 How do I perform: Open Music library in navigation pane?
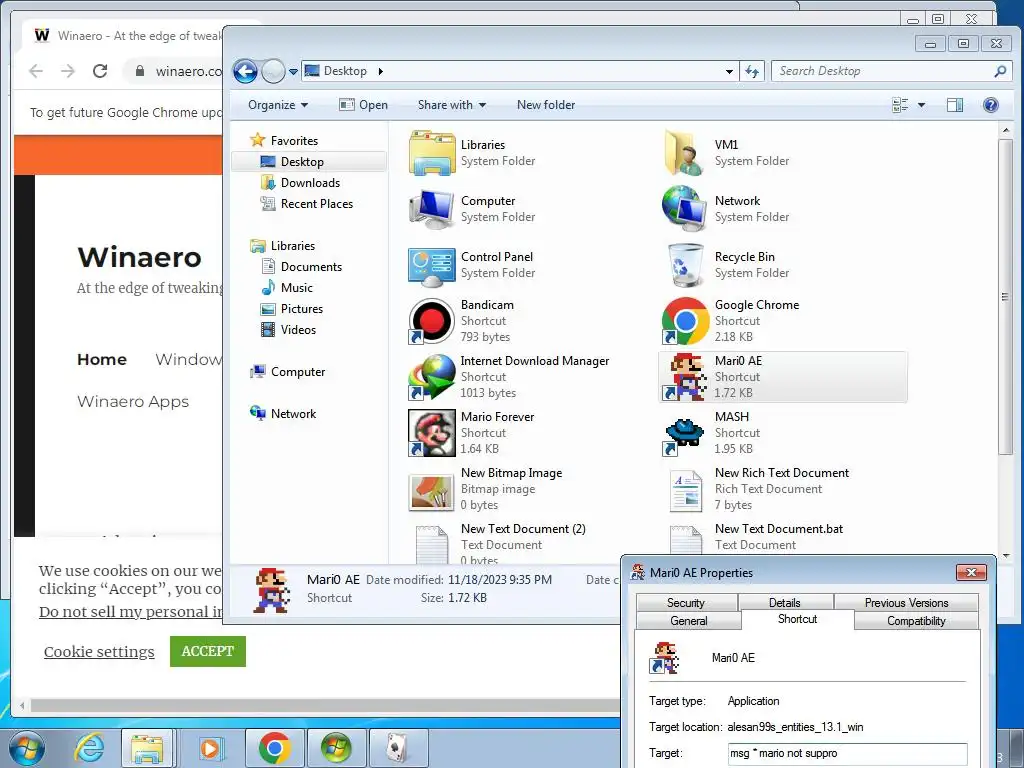tap(296, 287)
